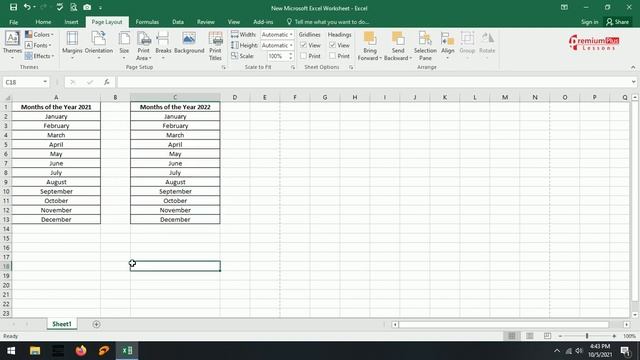Image resolution: width=640 pixels, height=360 pixels.
Task: Switch to the Data tab
Action: (178, 22)
